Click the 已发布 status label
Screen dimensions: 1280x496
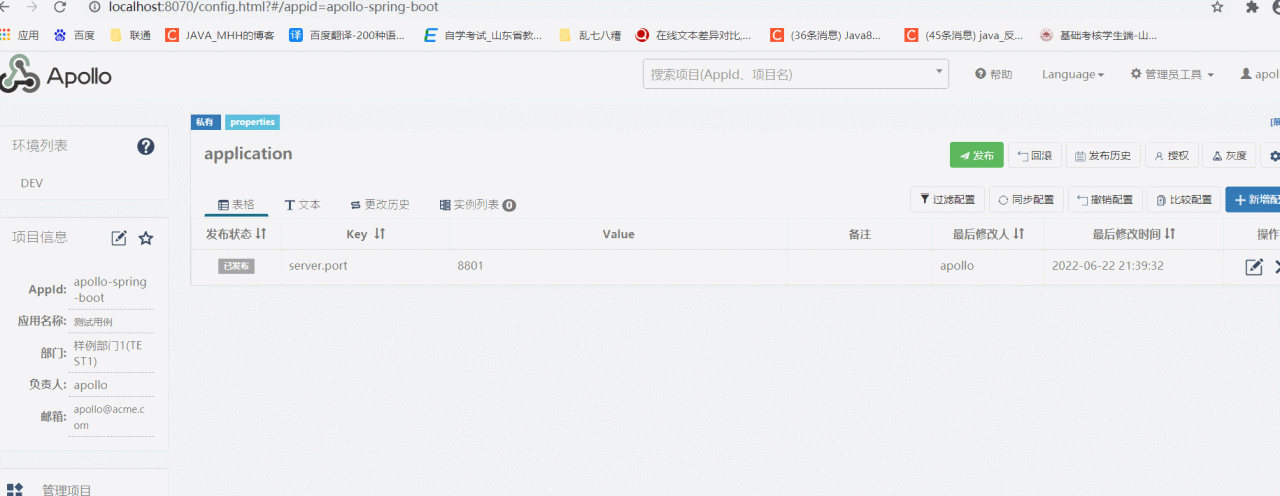point(237,266)
